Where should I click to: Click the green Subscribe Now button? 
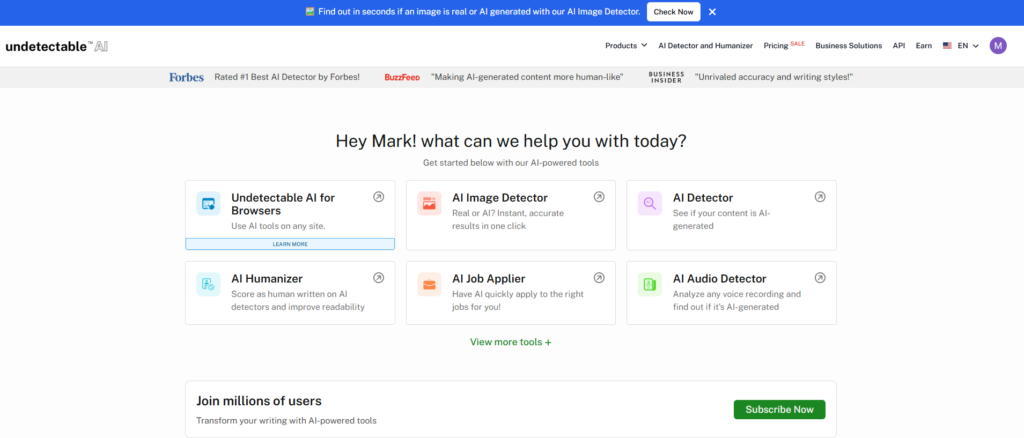coord(779,409)
